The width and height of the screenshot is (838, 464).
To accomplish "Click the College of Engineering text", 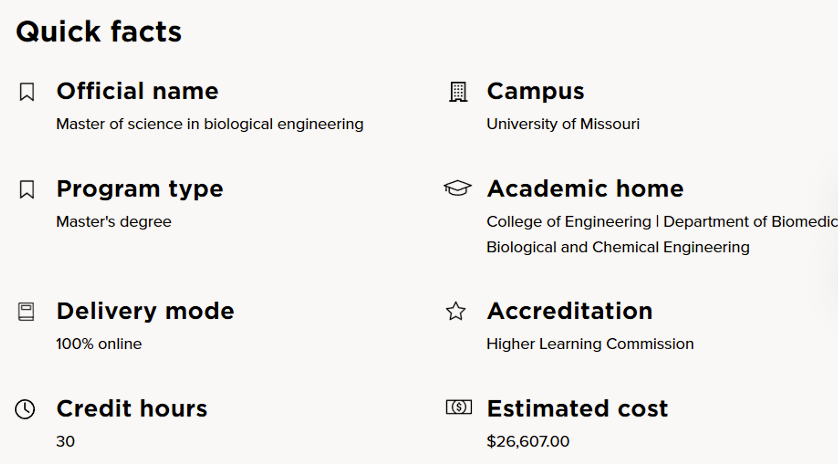I will [568, 221].
